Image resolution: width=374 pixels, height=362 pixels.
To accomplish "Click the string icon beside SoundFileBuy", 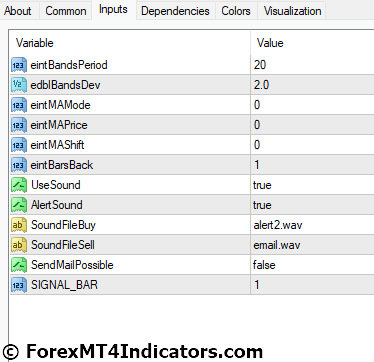I will click(19, 225).
